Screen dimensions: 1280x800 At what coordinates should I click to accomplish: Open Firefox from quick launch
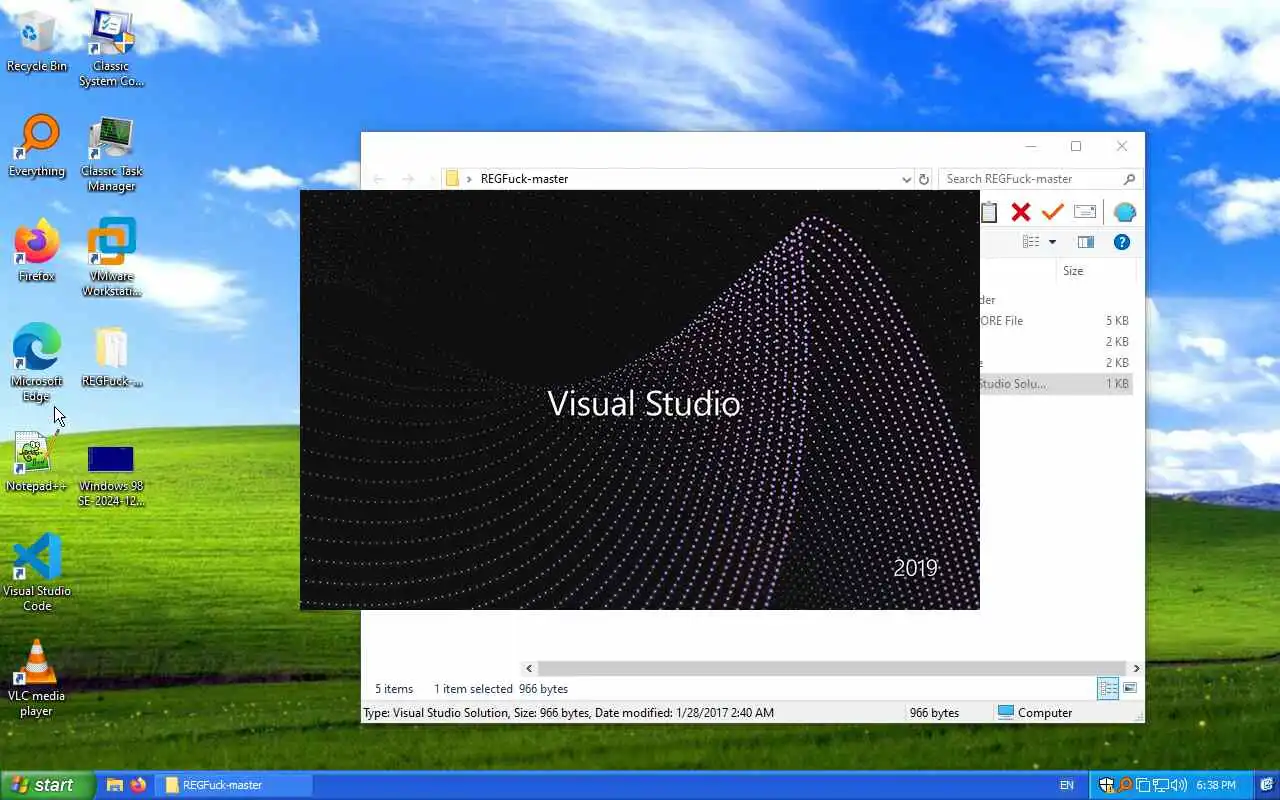(x=138, y=785)
